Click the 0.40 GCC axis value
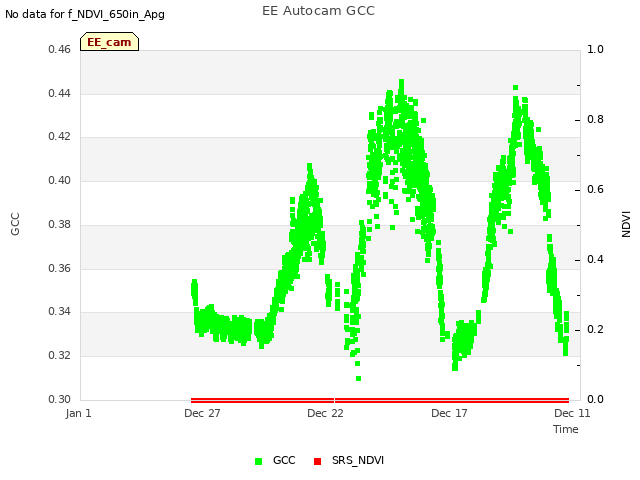Viewport: 640px width, 480px height. point(60,180)
